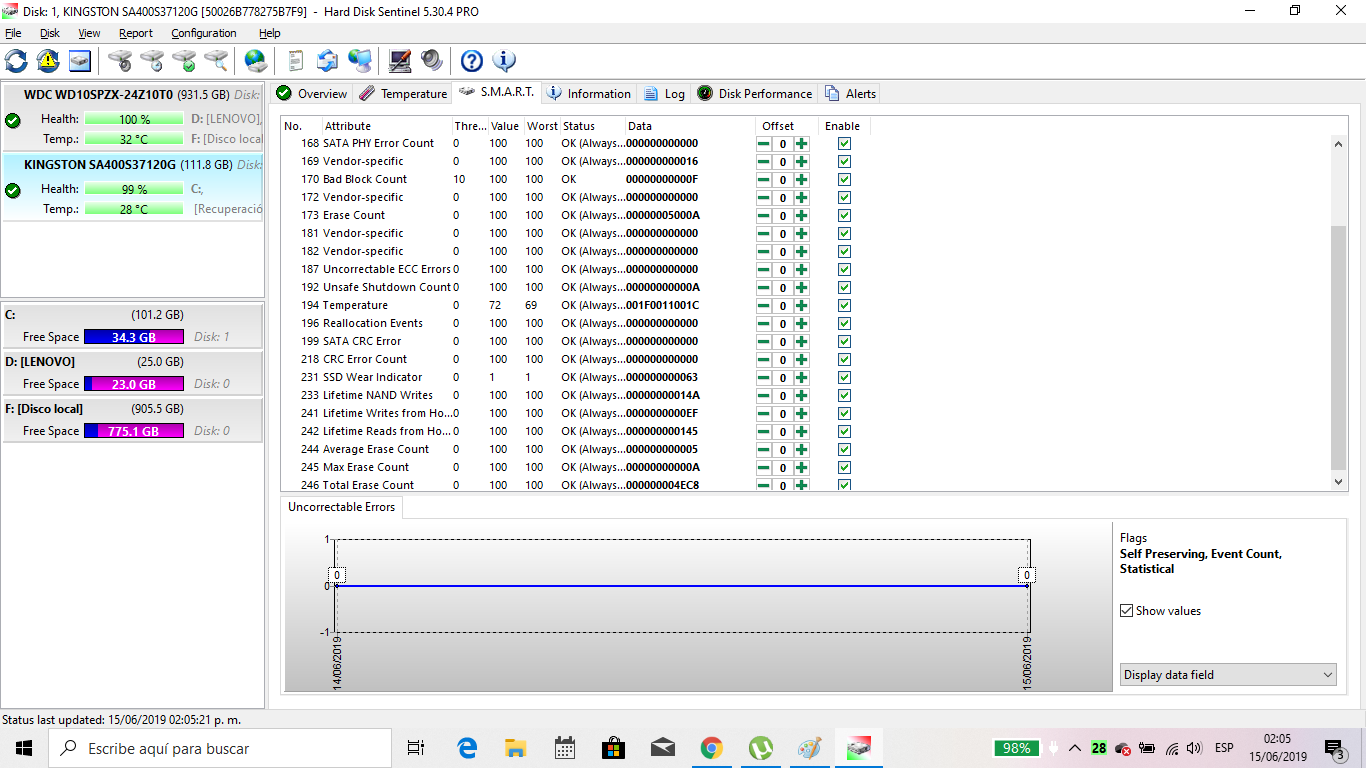Open the Report menu
Image resolution: width=1366 pixels, height=768 pixels.
click(136, 33)
